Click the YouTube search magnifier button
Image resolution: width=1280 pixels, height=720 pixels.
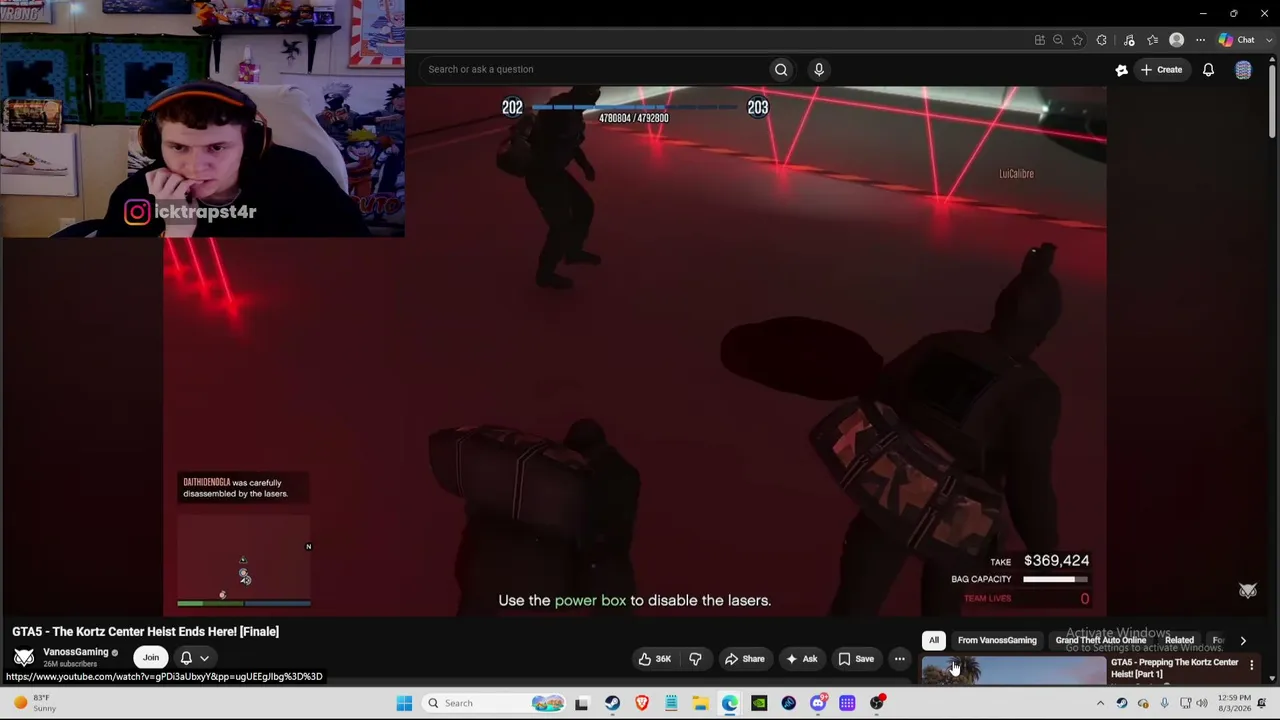(781, 69)
